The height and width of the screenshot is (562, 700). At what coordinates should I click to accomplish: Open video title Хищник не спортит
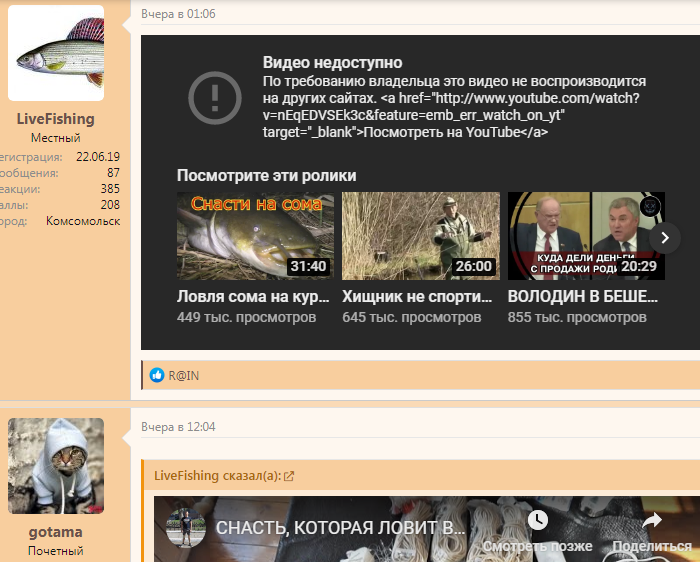pyautogui.click(x=418, y=296)
